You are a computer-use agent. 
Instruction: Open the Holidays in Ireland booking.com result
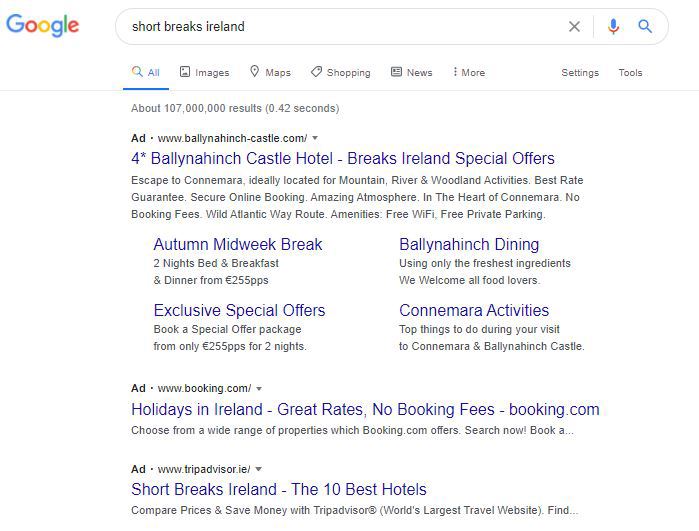[365, 409]
